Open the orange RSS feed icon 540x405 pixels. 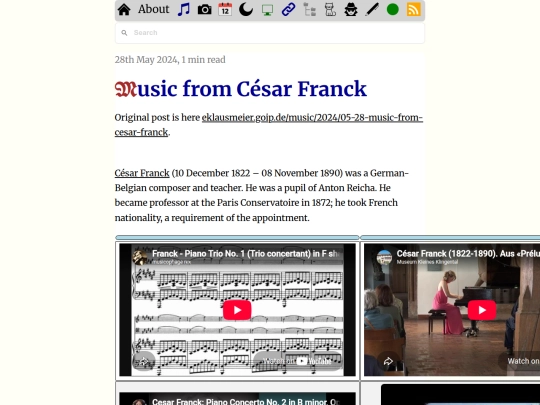pos(414,10)
